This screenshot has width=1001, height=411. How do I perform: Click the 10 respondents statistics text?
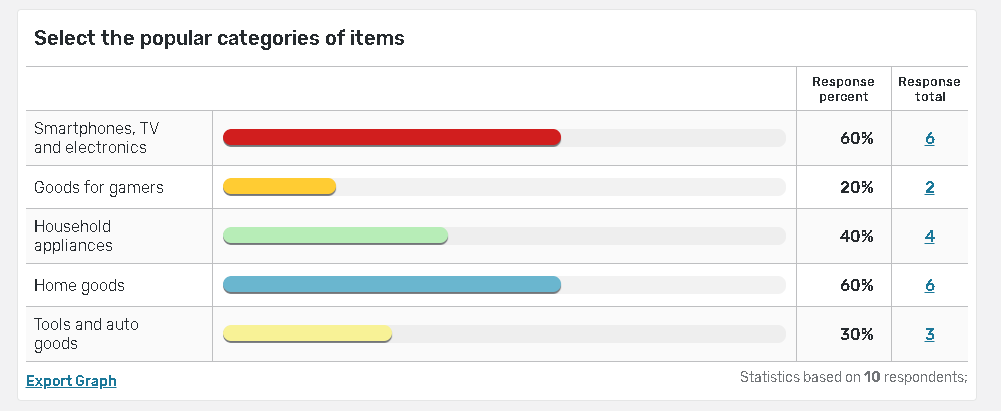click(853, 377)
